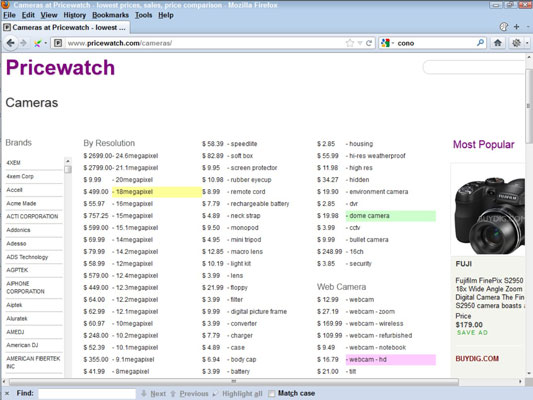
Task: Click the colorful star icon beside forward arrow
Action: (37, 43)
